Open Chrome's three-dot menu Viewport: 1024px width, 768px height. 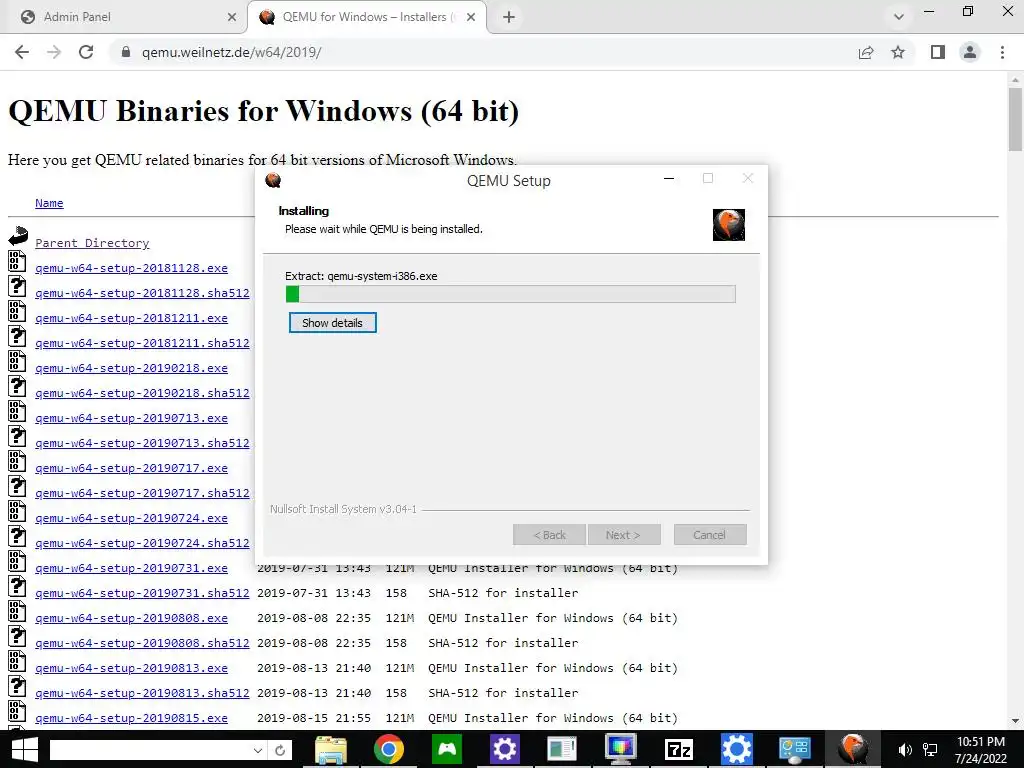[x=1002, y=52]
